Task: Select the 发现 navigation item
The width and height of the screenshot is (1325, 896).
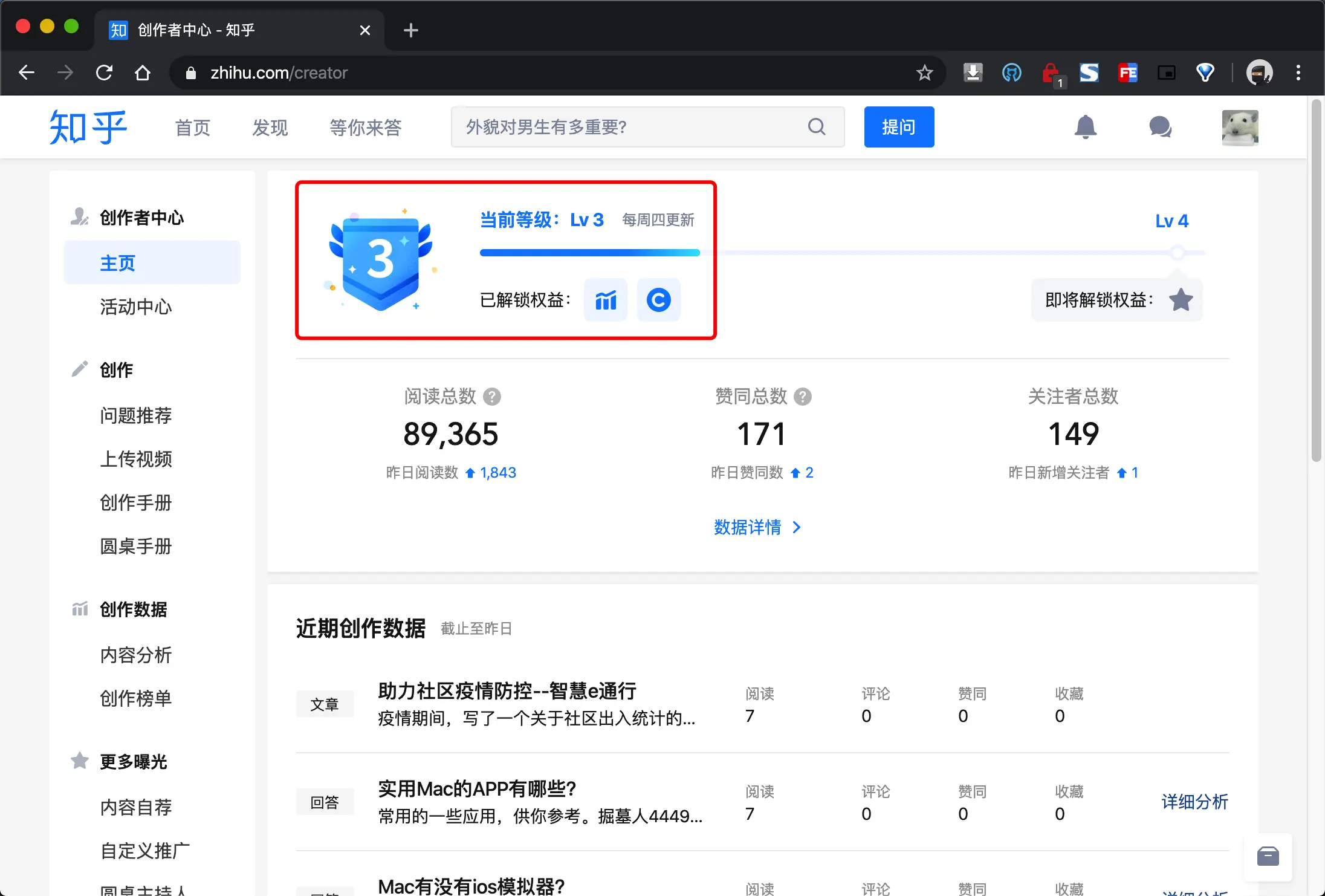Action: pyautogui.click(x=270, y=127)
